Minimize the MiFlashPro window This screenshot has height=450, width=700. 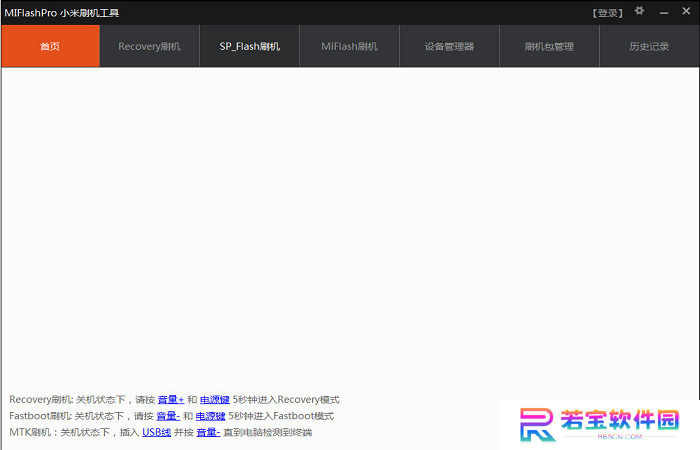coord(664,13)
